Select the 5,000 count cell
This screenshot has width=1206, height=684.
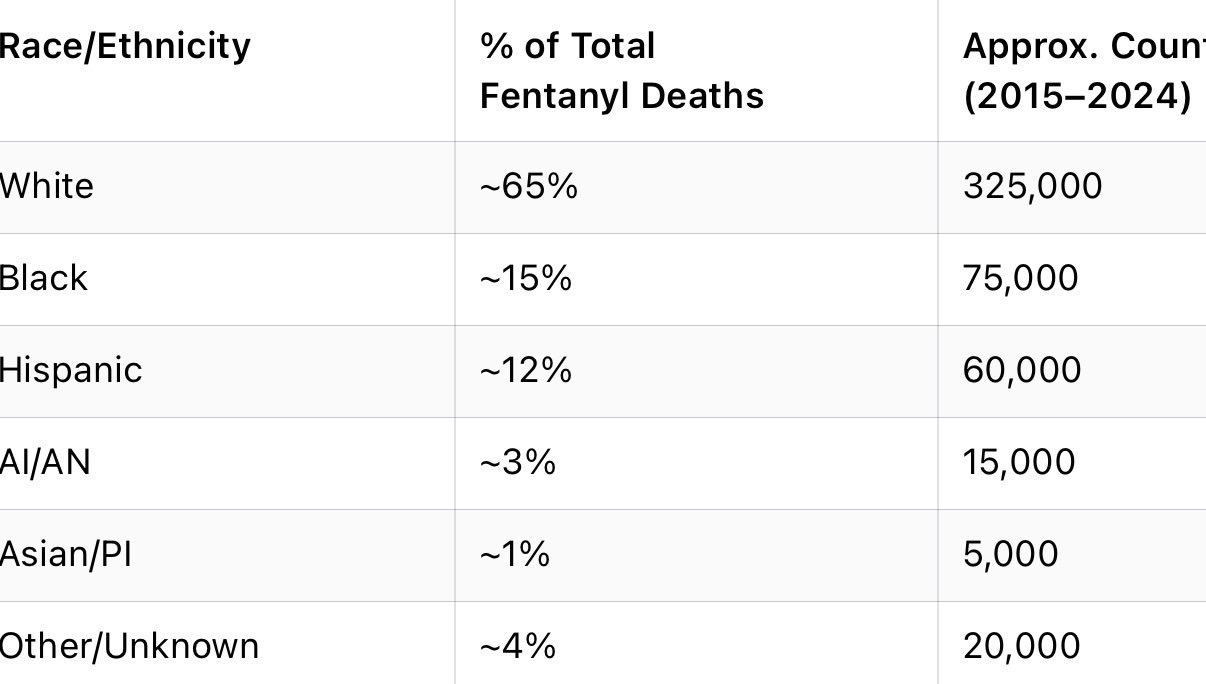click(x=1010, y=554)
